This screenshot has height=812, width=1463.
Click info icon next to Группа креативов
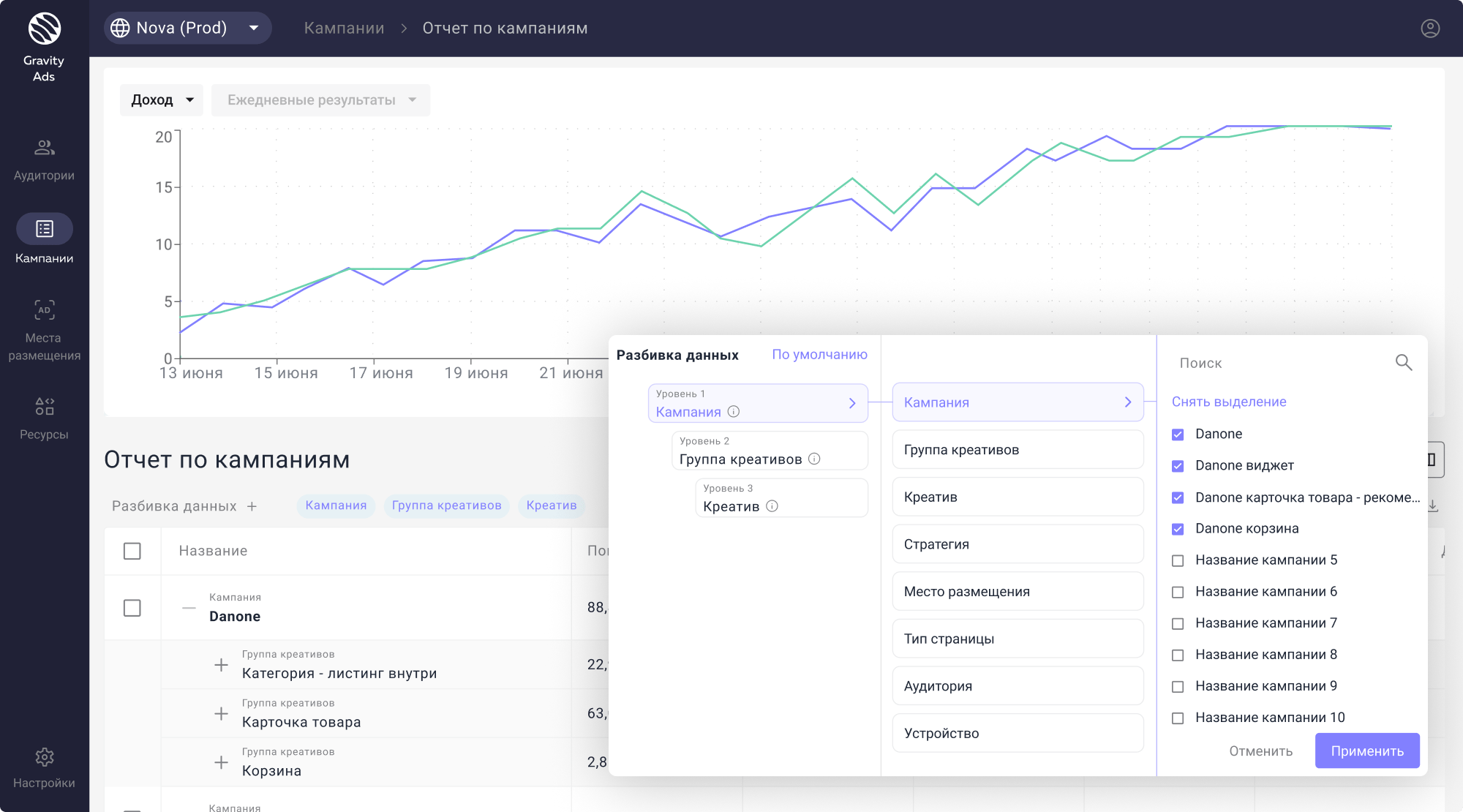[x=814, y=459]
